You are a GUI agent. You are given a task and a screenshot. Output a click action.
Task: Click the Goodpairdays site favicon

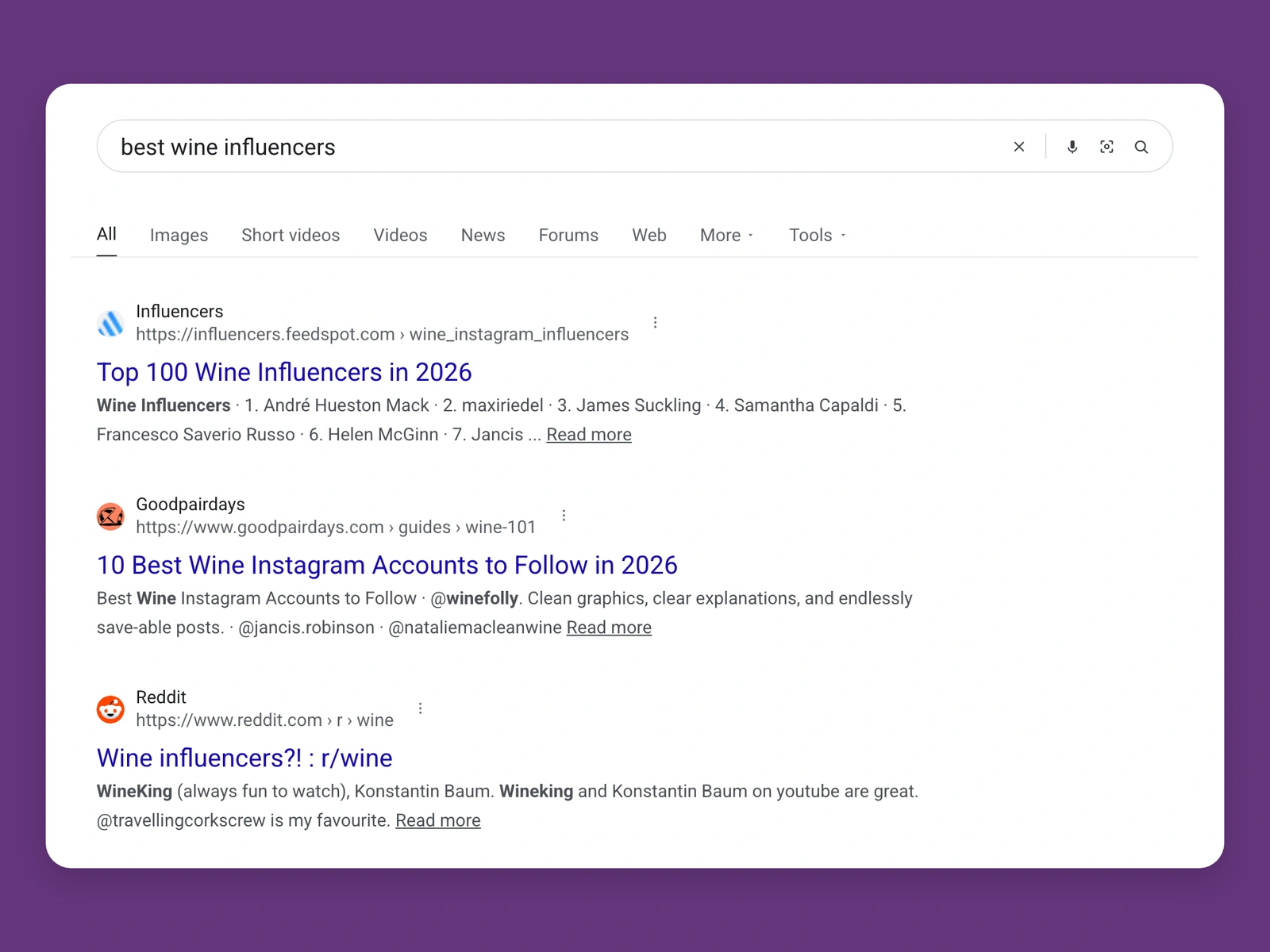click(110, 516)
